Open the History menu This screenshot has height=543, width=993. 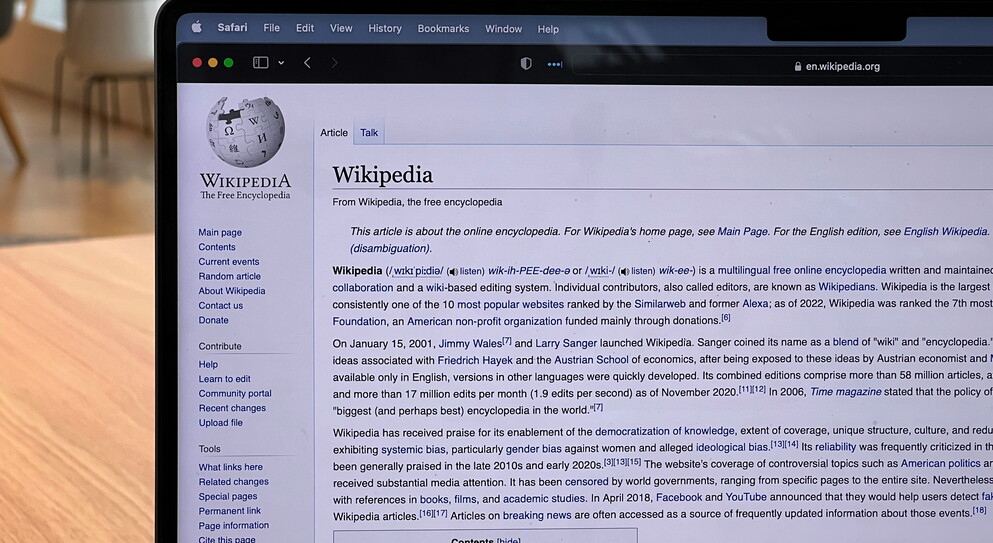[x=385, y=29]
